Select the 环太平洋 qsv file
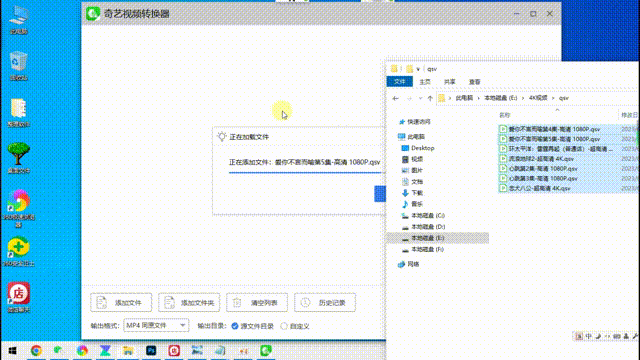 coord(561,149)
